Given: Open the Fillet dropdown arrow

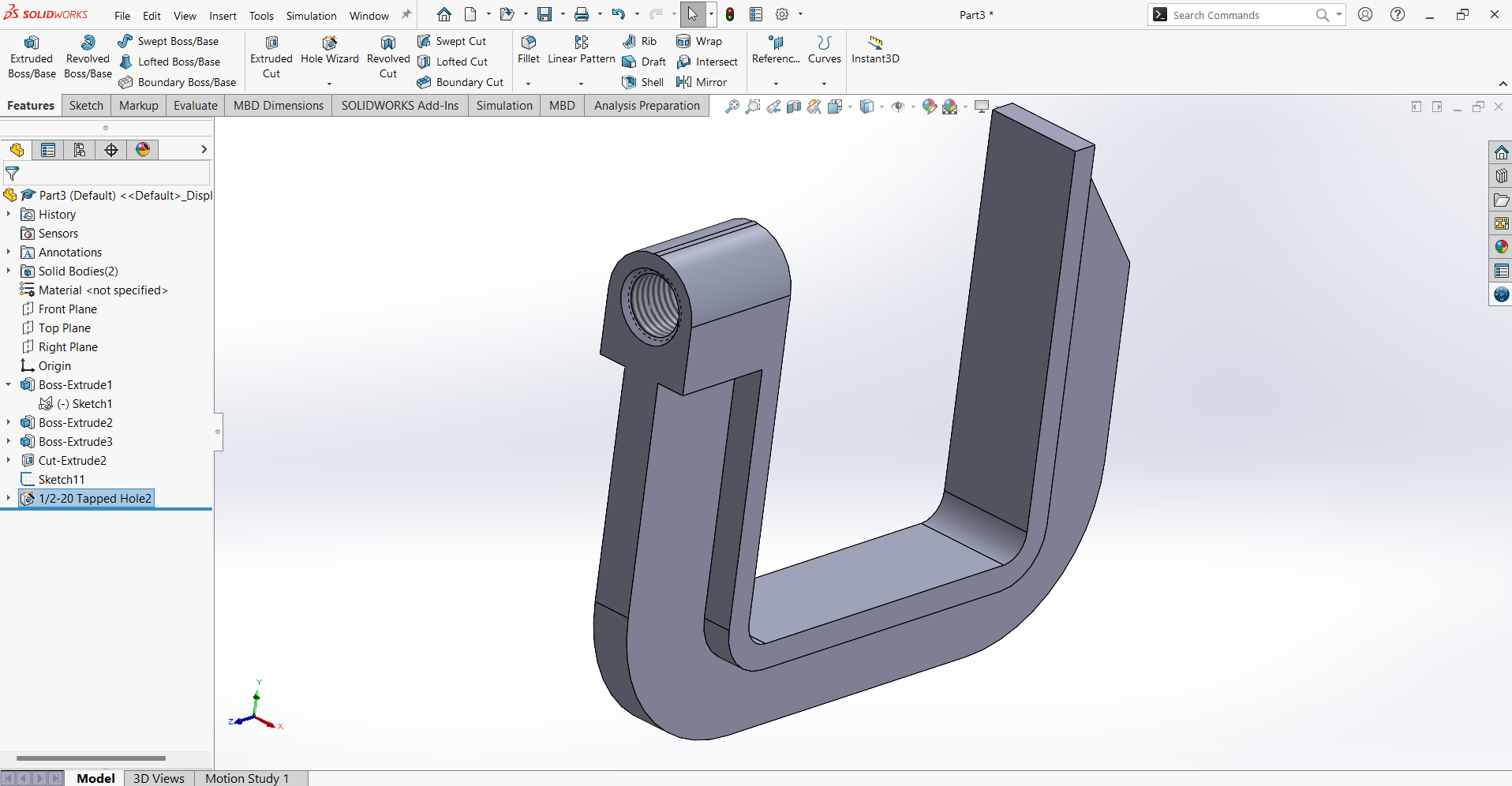Looking at the screenshot, I should [528, 83].
